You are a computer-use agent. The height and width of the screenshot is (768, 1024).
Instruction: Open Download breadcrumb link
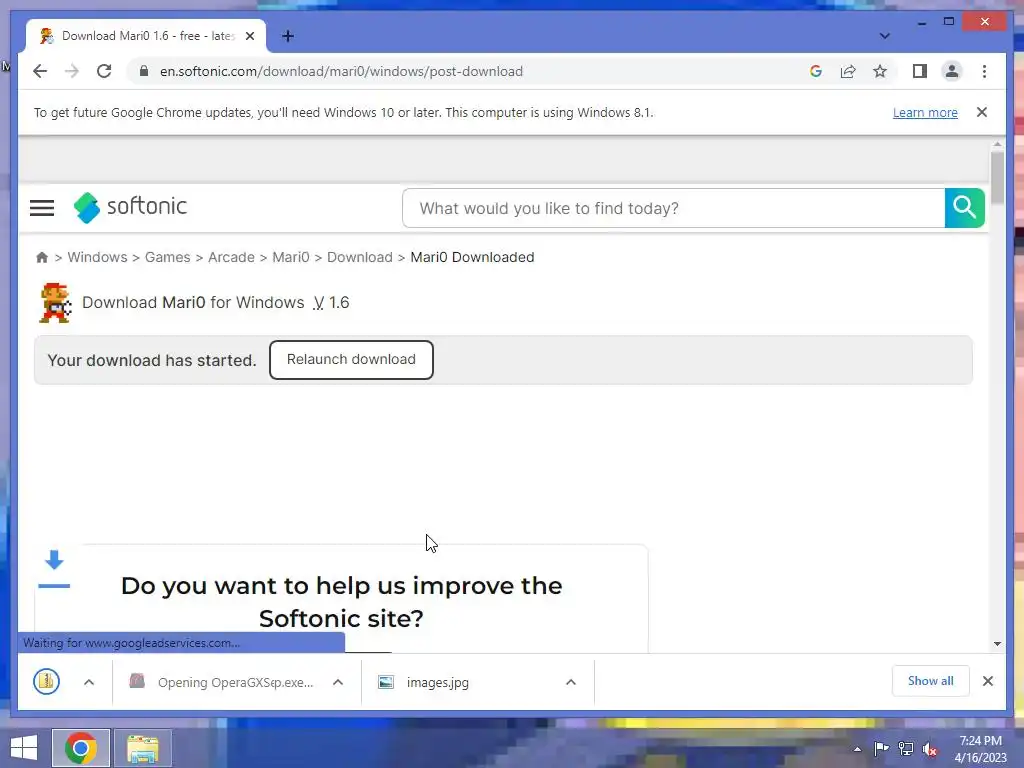360,257
